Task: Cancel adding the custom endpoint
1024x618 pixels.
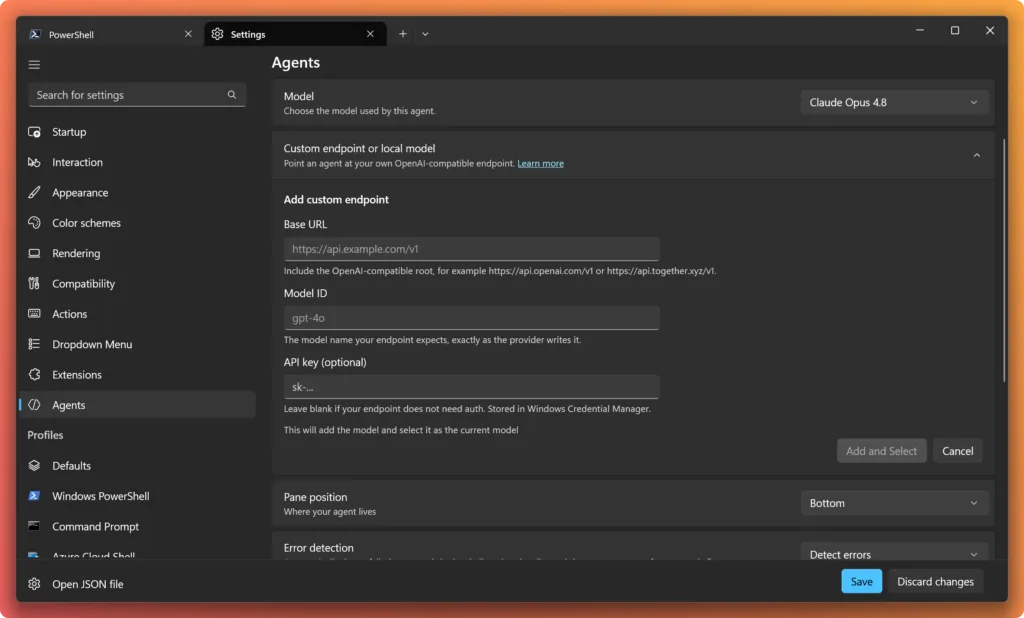Action: [957, 451]
